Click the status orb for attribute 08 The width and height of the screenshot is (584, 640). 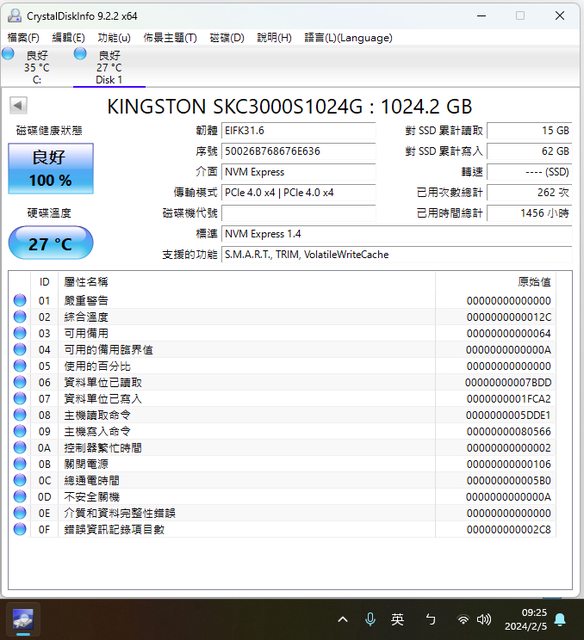click(20, 415)
